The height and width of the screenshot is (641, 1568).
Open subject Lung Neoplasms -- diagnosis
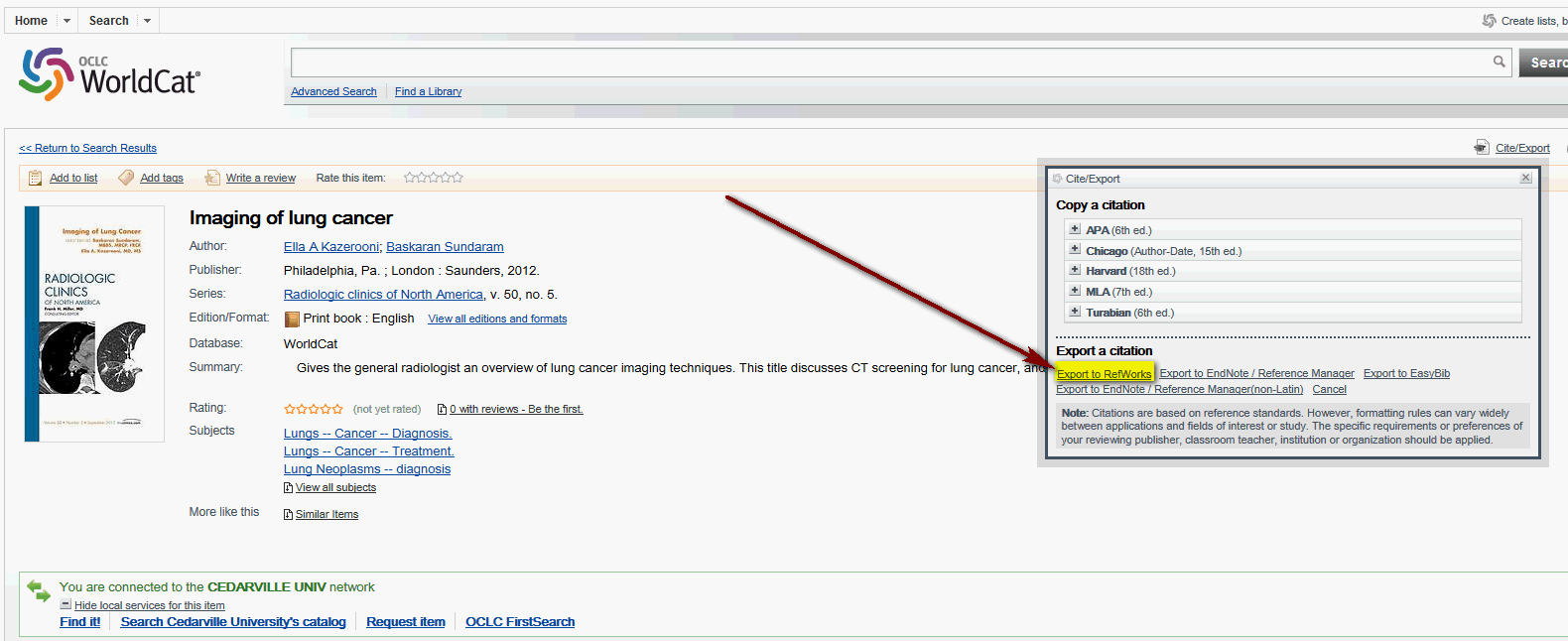(x=367, y=469)
